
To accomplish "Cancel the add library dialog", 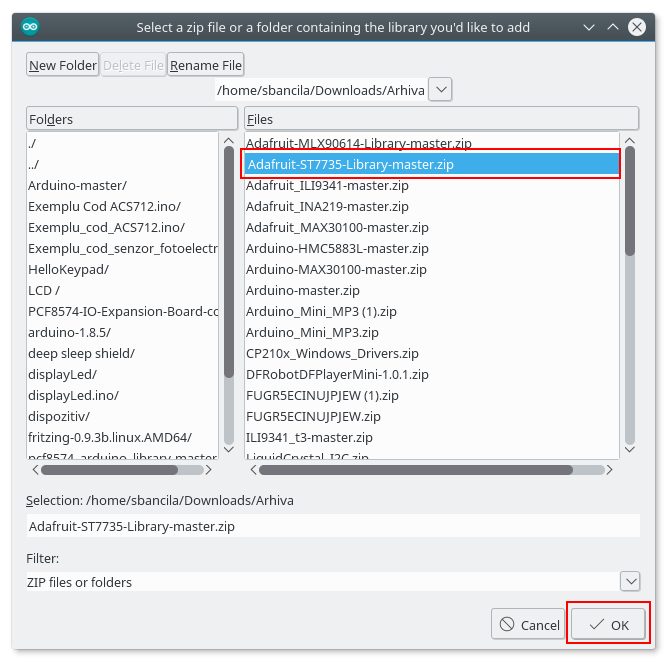I will tap(528, 625).
